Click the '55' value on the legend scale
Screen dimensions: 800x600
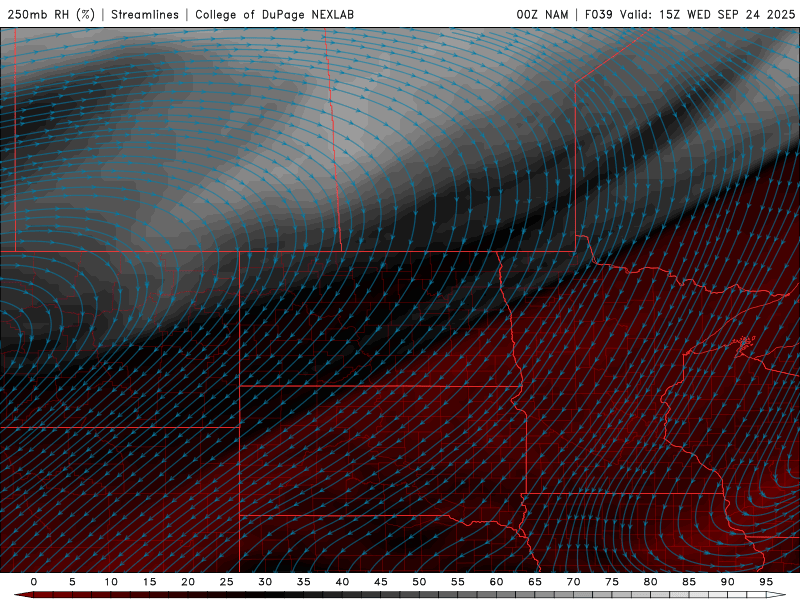458,582
